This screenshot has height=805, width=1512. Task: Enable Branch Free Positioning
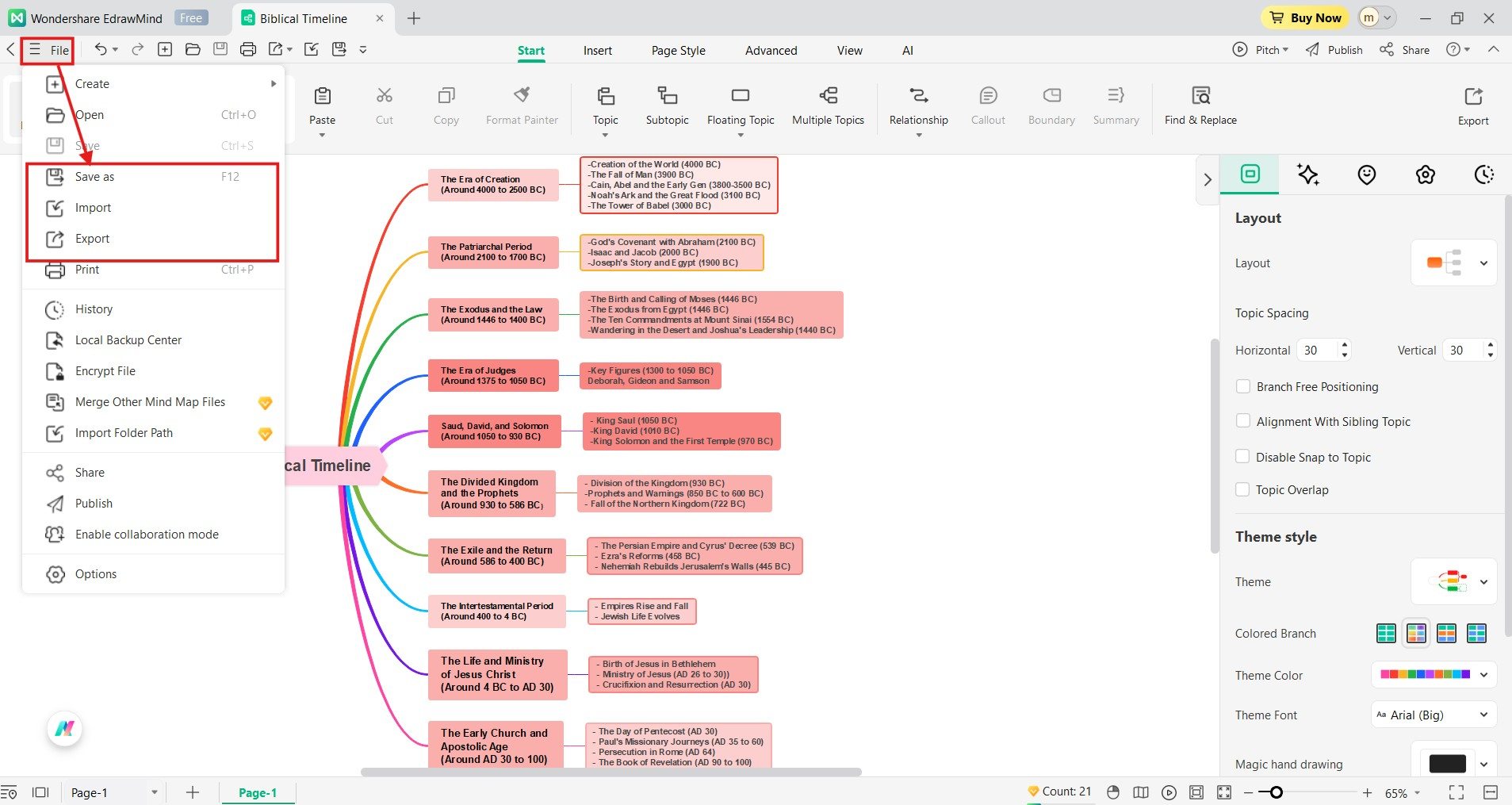(x=1243, y=386)
